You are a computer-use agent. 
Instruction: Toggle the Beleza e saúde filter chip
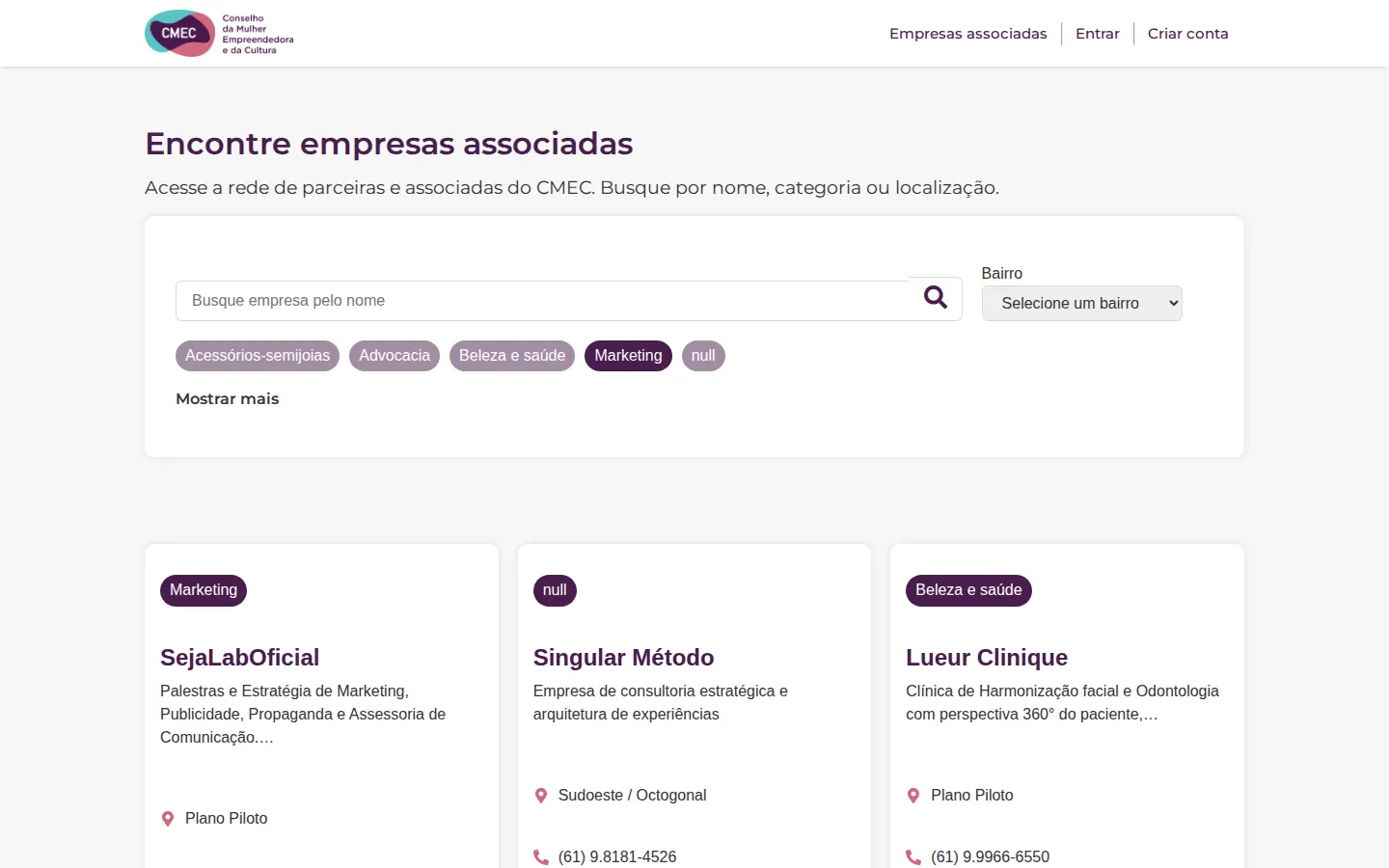coord(512,356)
